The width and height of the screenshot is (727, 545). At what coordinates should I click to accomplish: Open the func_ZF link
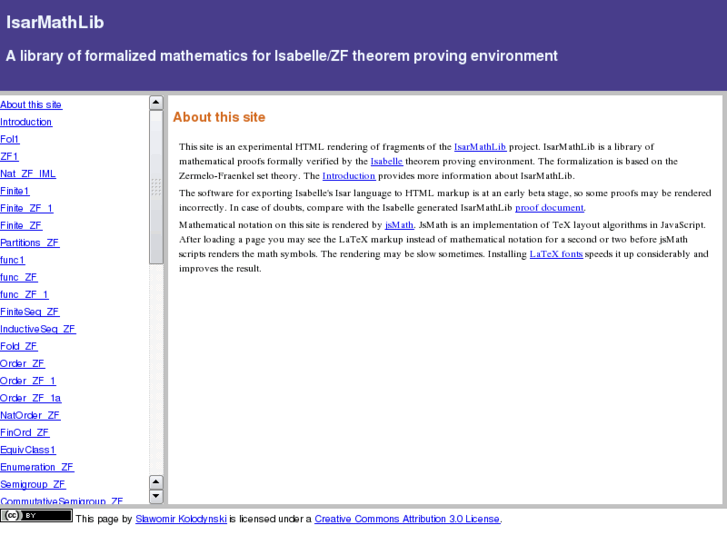(19, 277)
